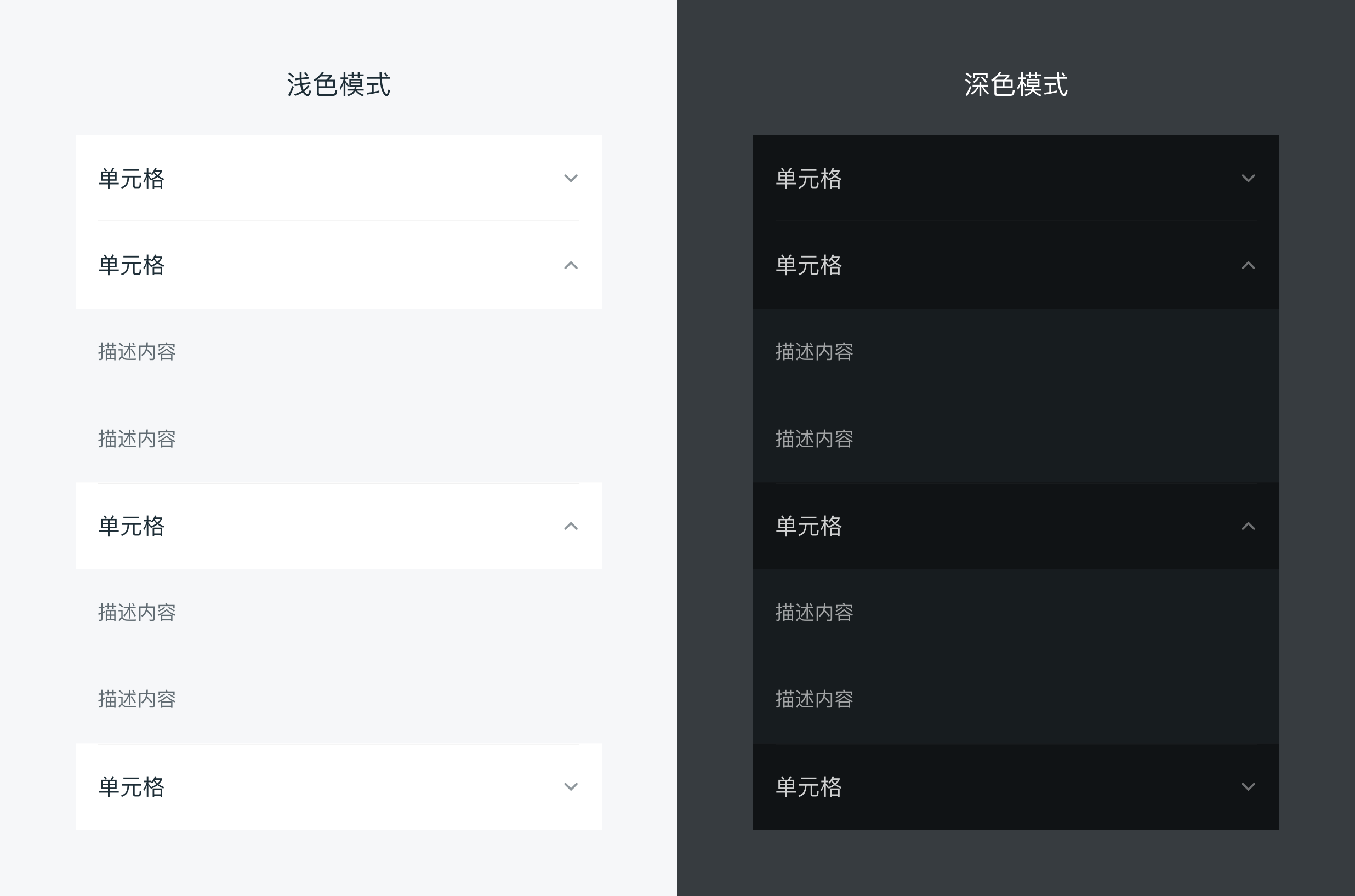The width and height of the screenshot is (1355, 896).
Task: Click second 单元格 label in dark panel
Action: click(x=809, y=266)
